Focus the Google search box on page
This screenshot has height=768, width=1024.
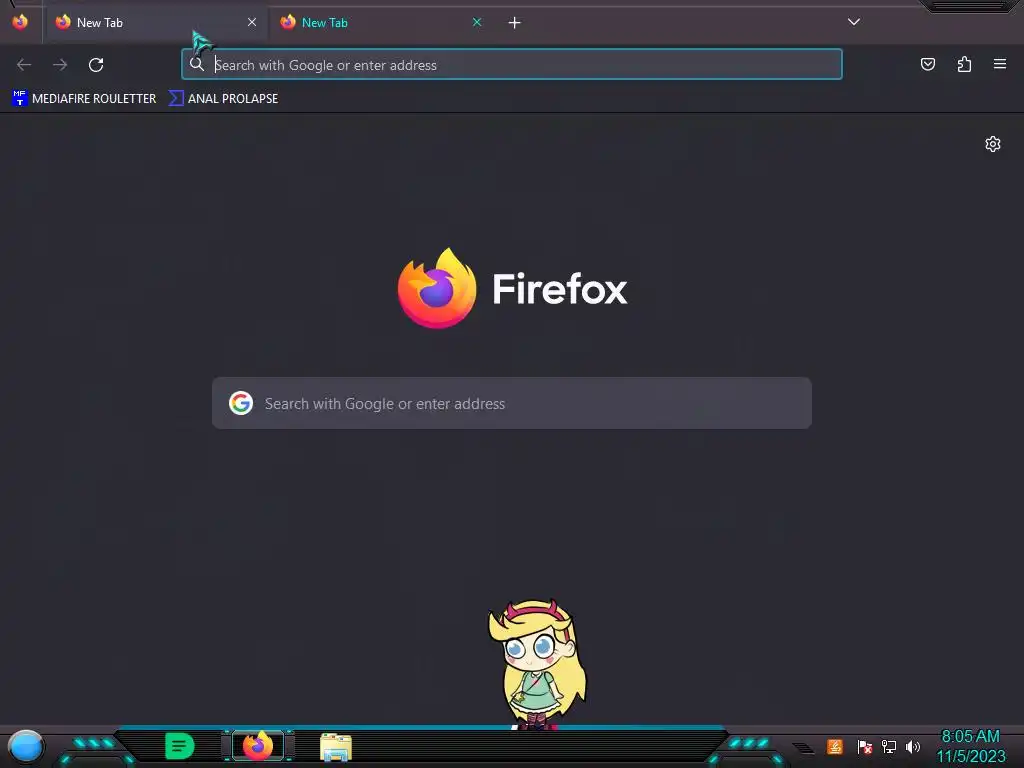tap(511, 403)
